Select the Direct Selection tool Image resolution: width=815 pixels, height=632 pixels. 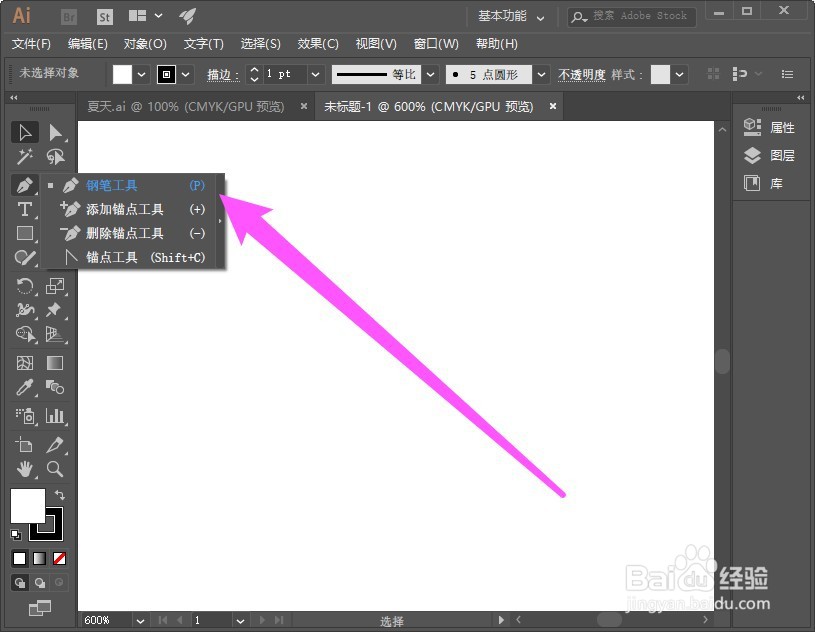[55, 133]
